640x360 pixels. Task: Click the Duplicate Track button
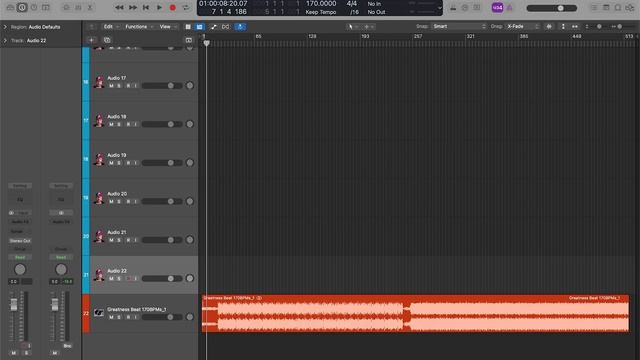(x=107, y=40)
